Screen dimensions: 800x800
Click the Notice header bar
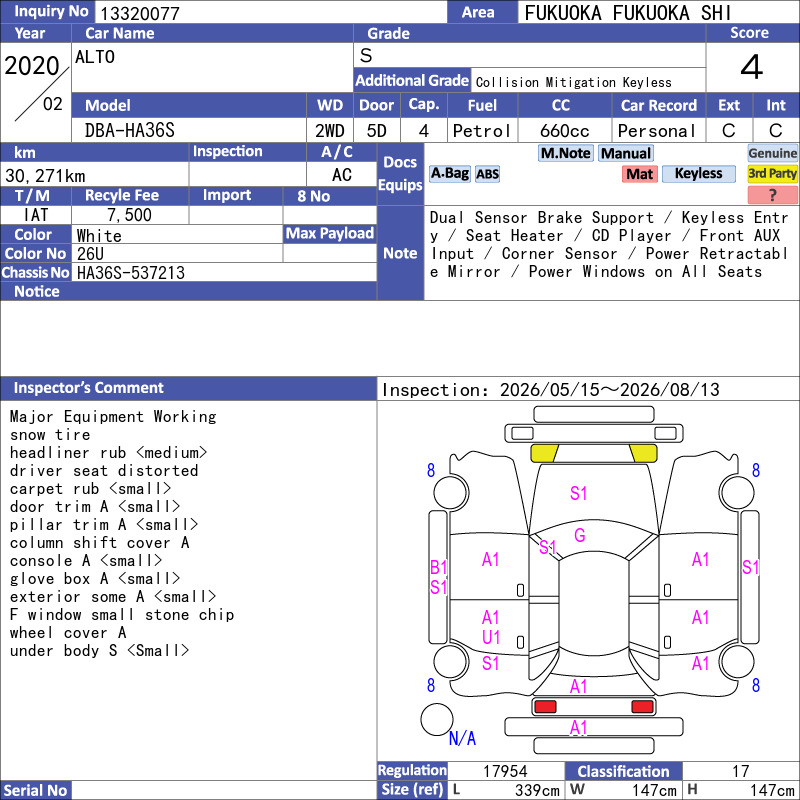tap(189, 291)
